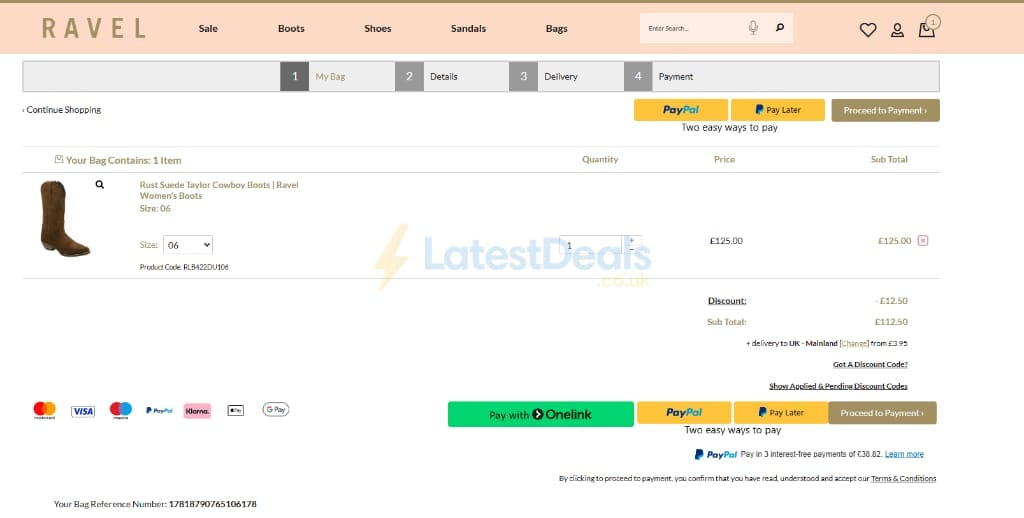Click the Klarna payment badge
Screen dimensions: 1024x518
[197, 410]
